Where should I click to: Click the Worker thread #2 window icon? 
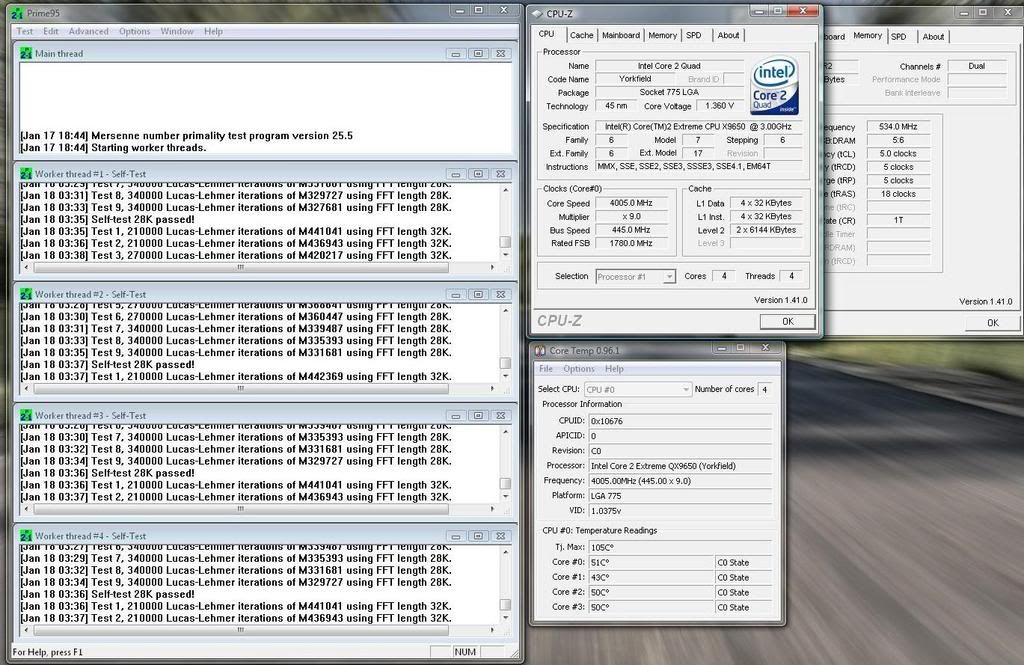(26, 295)
